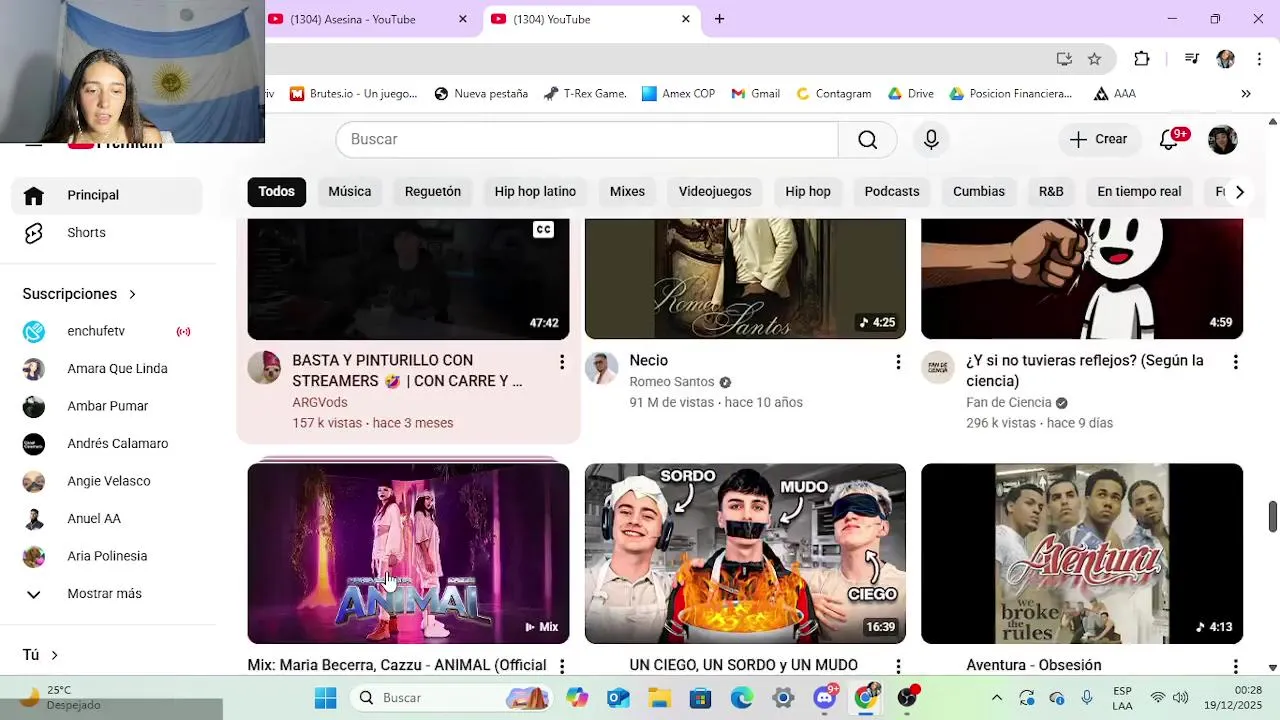1280x720 pixels.
Task: Open the Windows Start menu
Action: pos(326,698)
